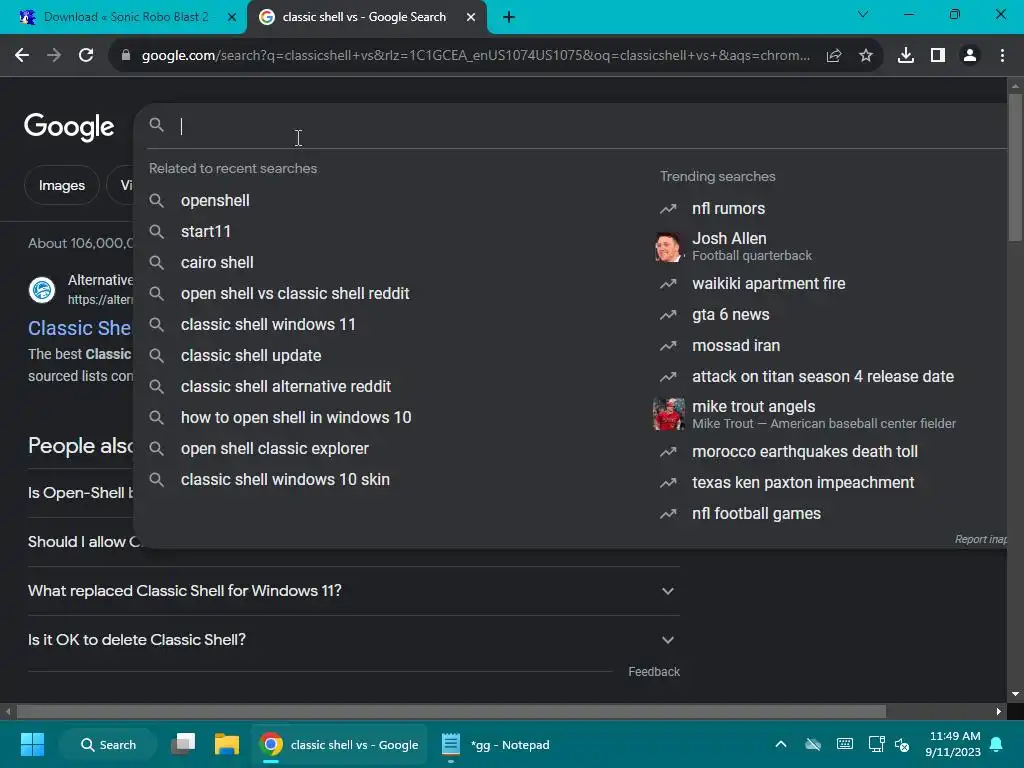Reload the current page
Screen dimensions: 1024x768
86,56
